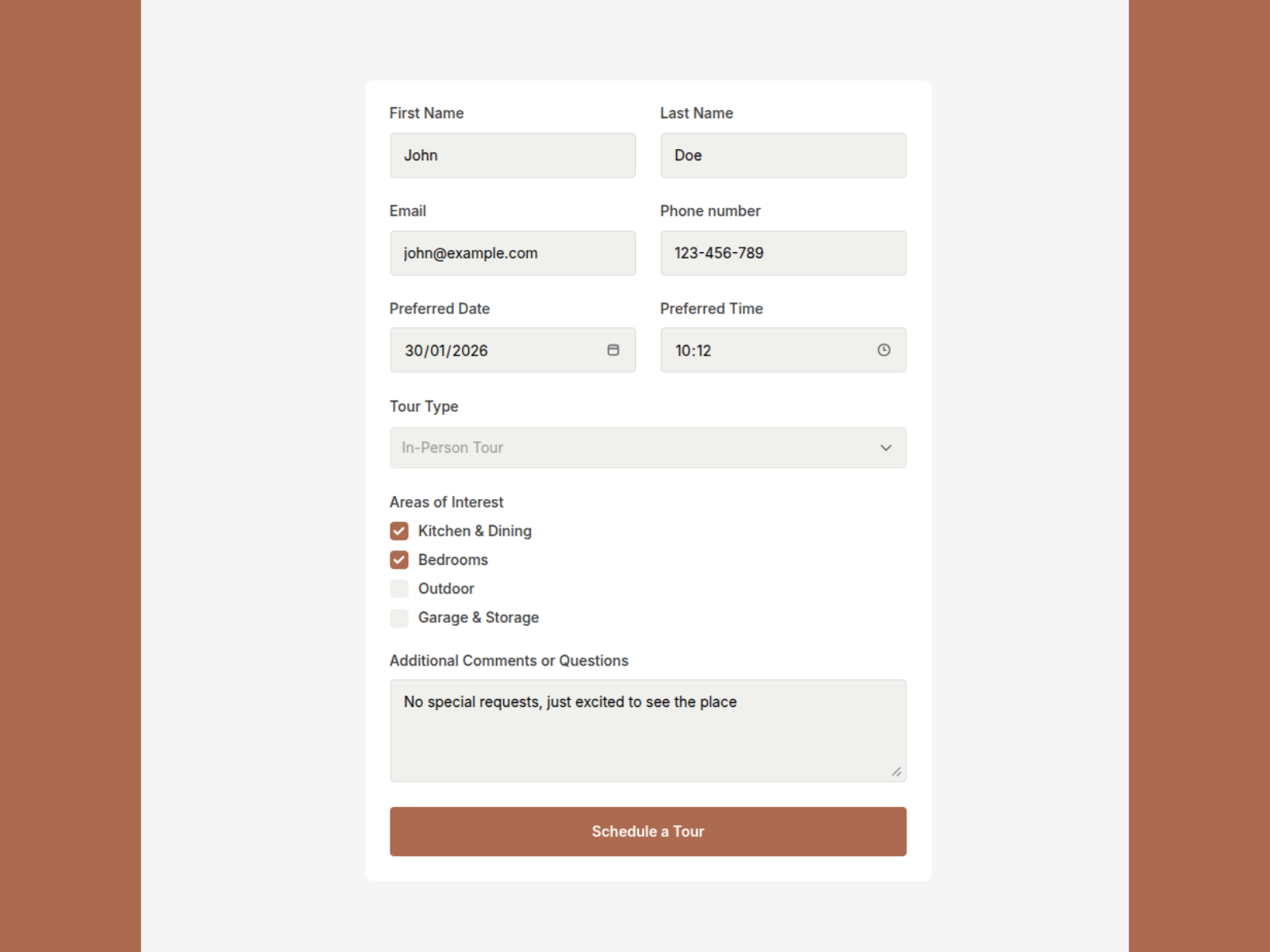
Task: Click the Kitchen & Dining label
Action: (x=475, y=531)
